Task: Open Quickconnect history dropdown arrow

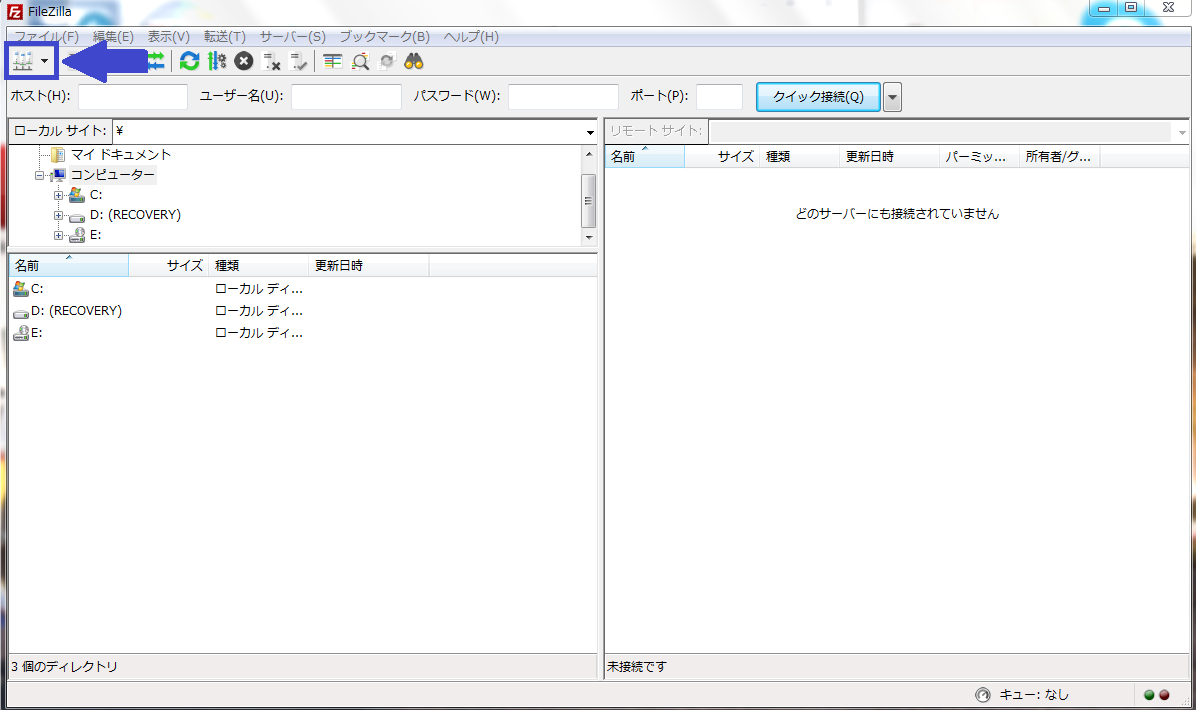Action: [892, 97]
